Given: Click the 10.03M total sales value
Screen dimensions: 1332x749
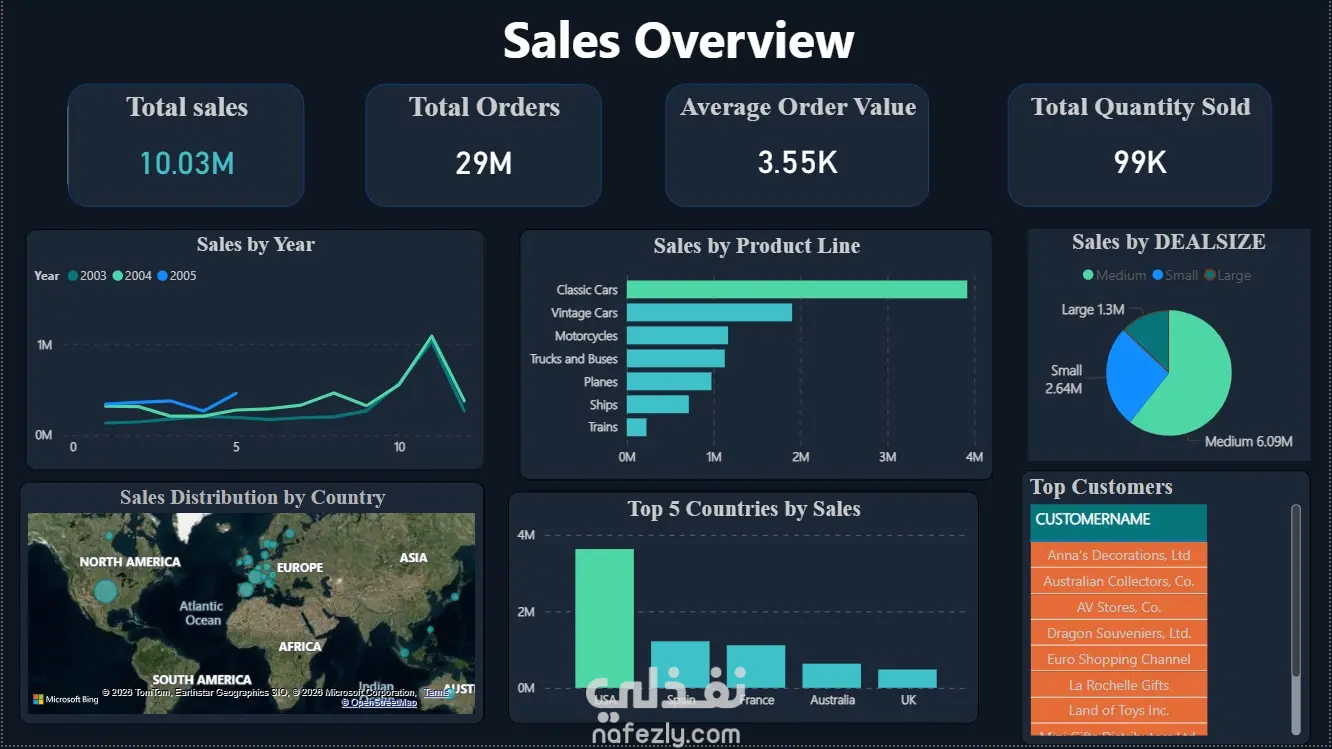Looking at the screenshot, I should point(187,163).
